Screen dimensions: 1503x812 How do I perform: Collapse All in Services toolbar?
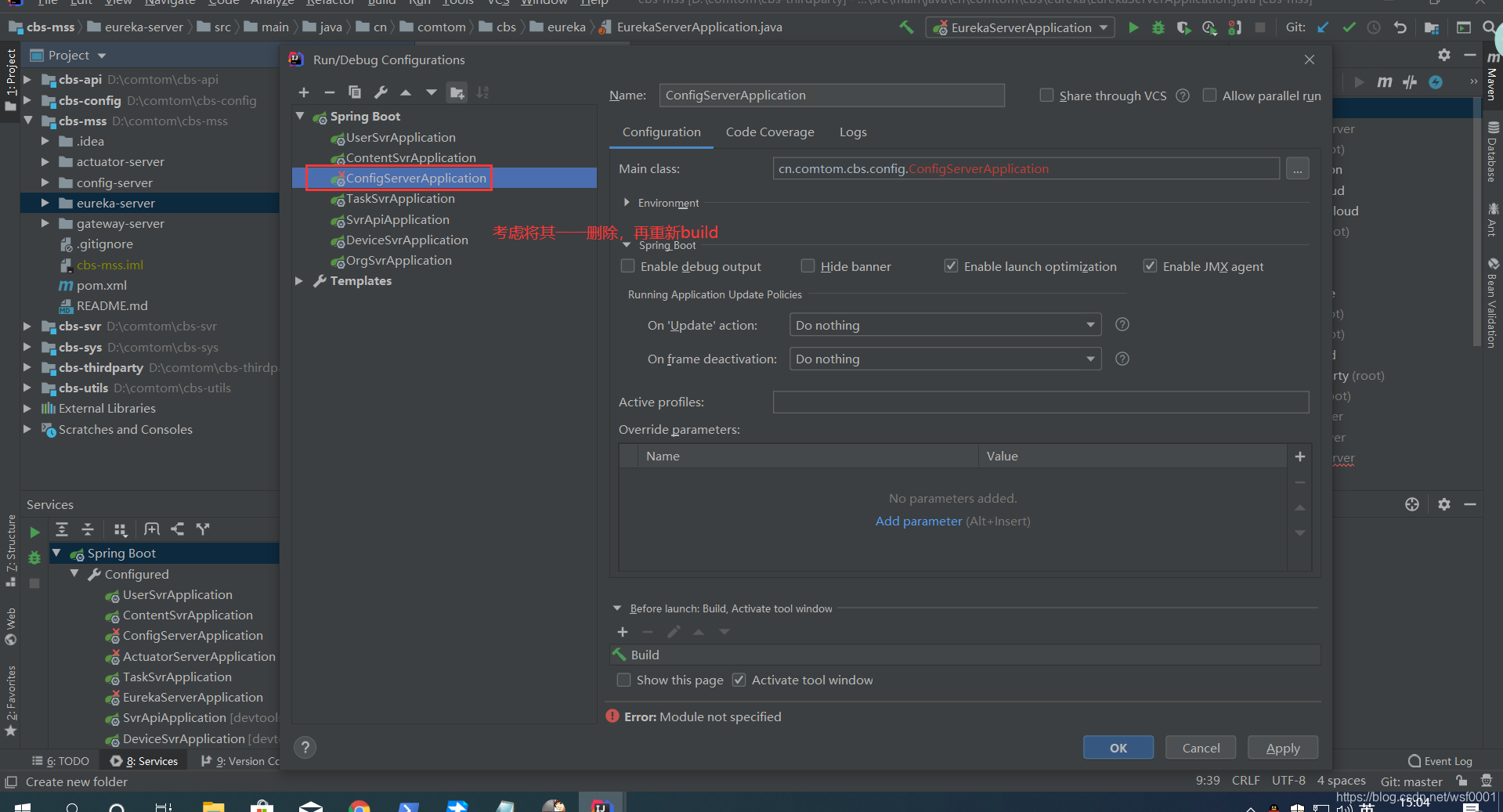pos(88,529)
